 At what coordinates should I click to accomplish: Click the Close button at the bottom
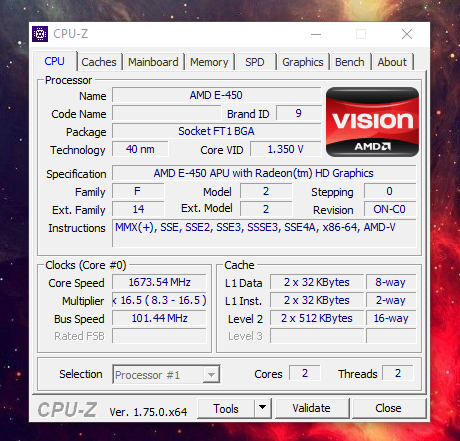coord(388,408)
